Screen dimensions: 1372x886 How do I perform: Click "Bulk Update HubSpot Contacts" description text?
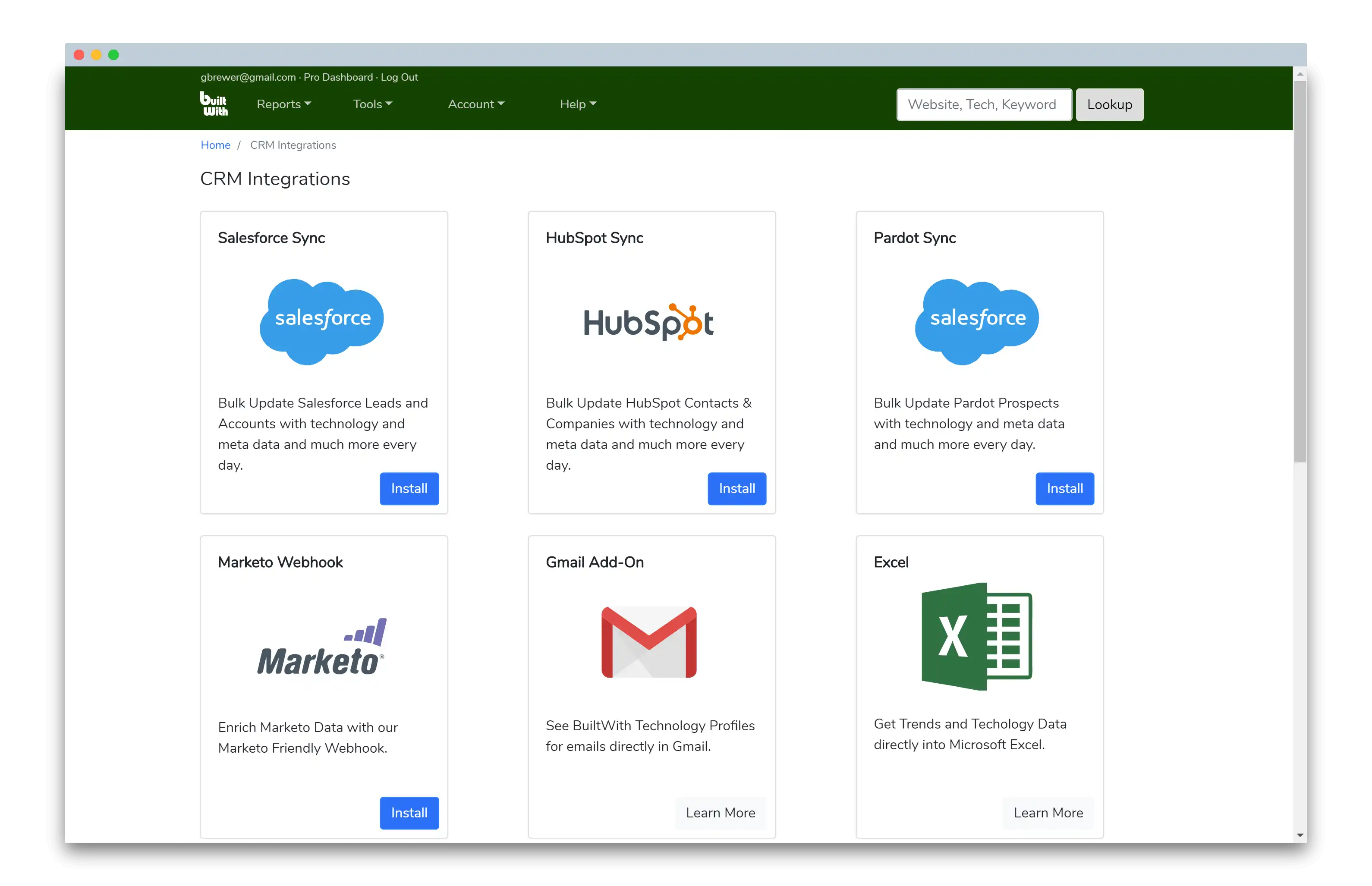[x=648, y=434]
